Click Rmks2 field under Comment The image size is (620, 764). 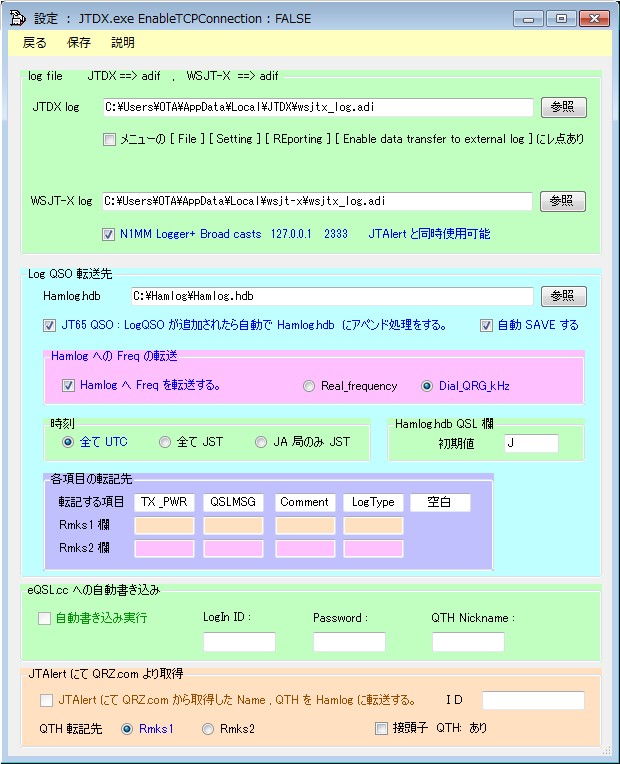click(x=305, y=549)
